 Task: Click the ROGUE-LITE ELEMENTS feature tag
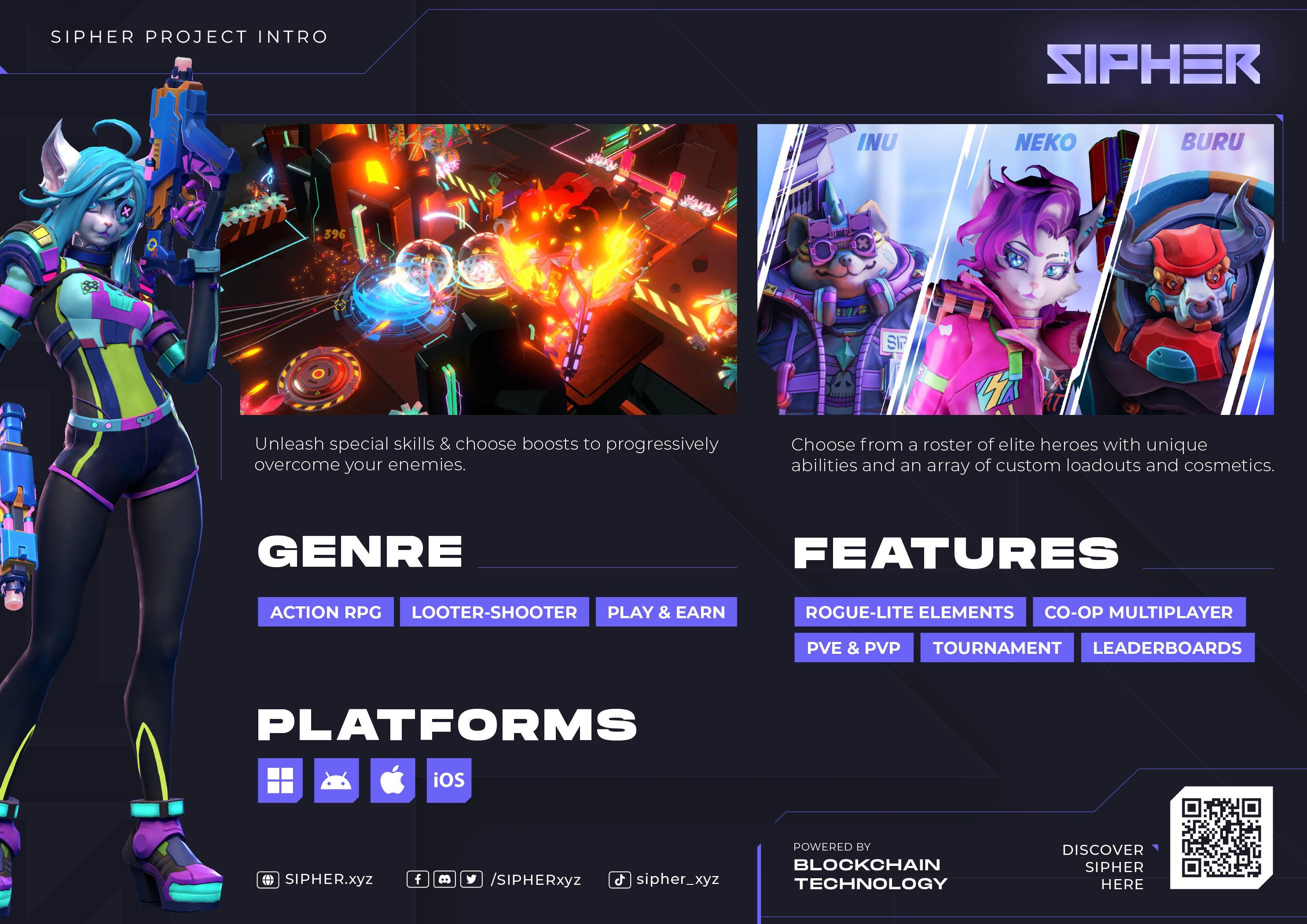tap(910, 612)
